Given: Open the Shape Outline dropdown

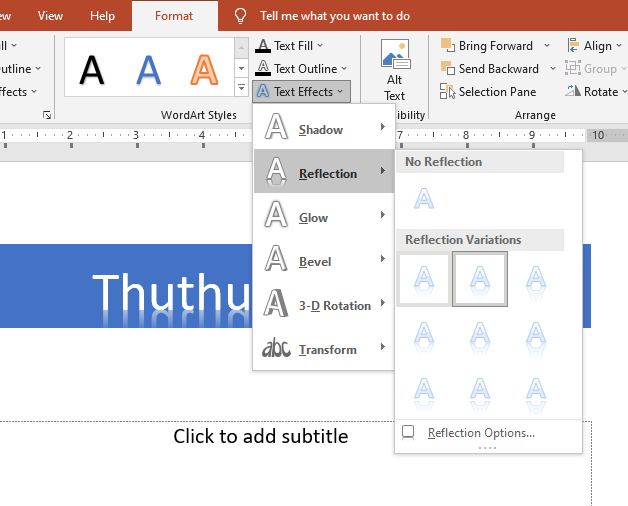Looking at the screenshot, I should point(20,69).
